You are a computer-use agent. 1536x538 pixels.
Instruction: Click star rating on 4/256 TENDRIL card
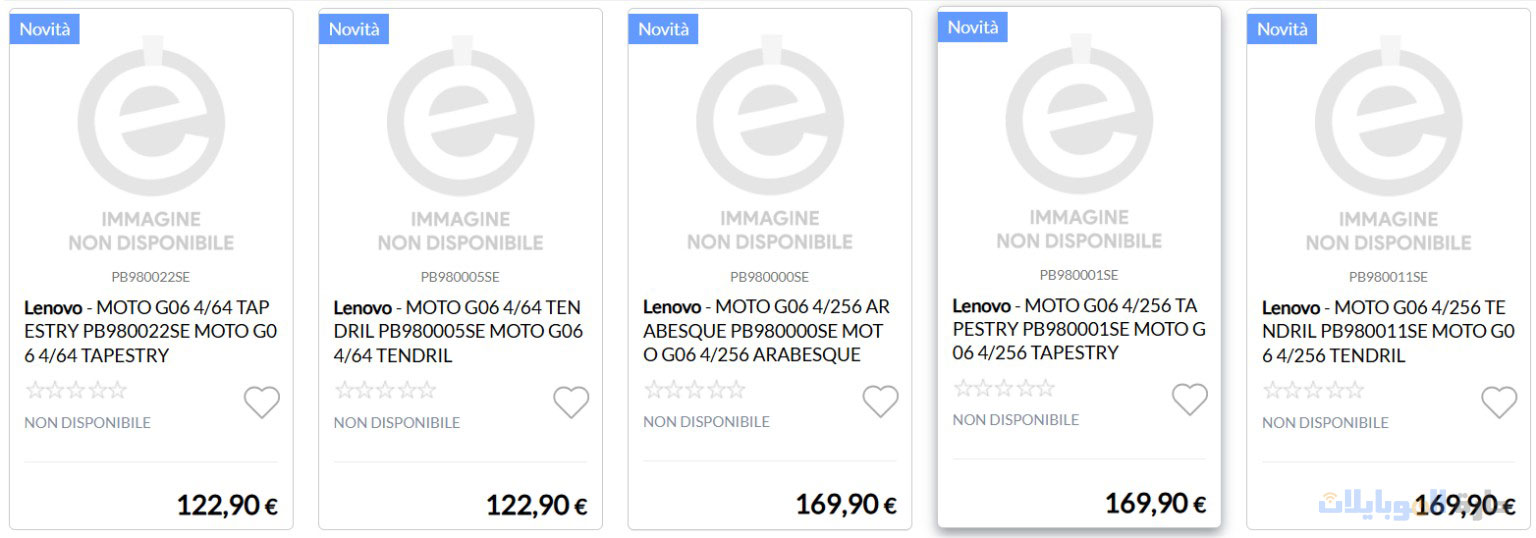[x=1313, y=390]
